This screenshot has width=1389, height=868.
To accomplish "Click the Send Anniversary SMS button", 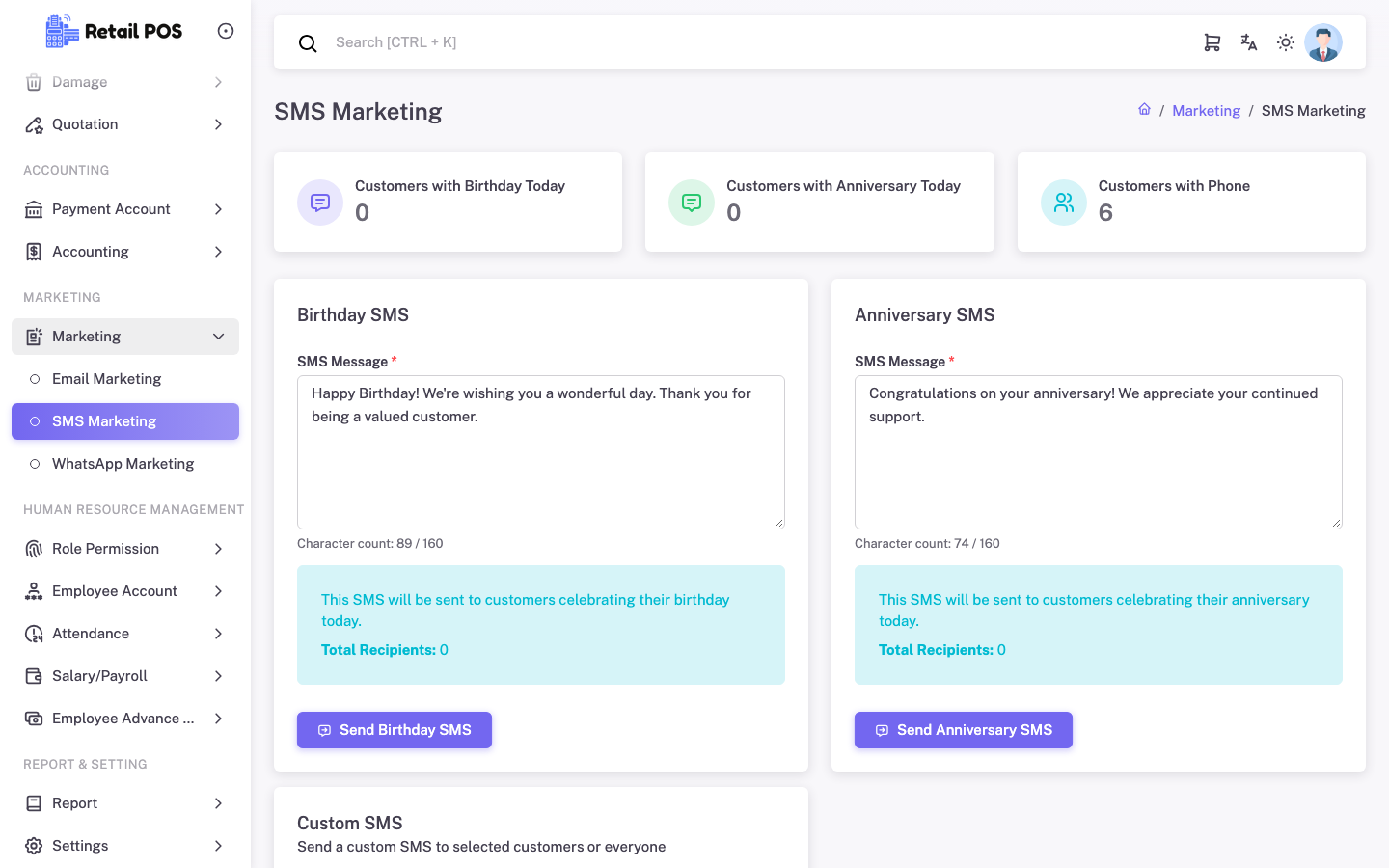I will click(964, 730).
